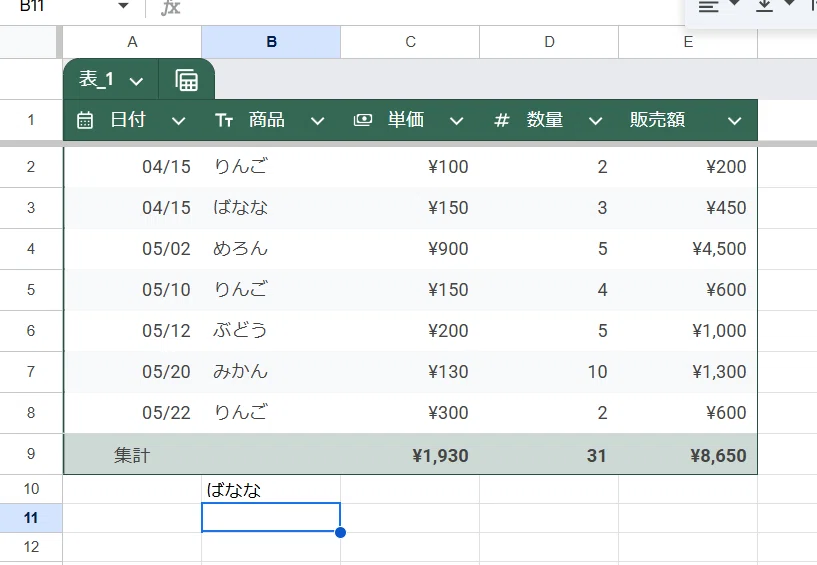Click the めろん product cell
This screenshot has height=565, width=817.
point(271,249)
